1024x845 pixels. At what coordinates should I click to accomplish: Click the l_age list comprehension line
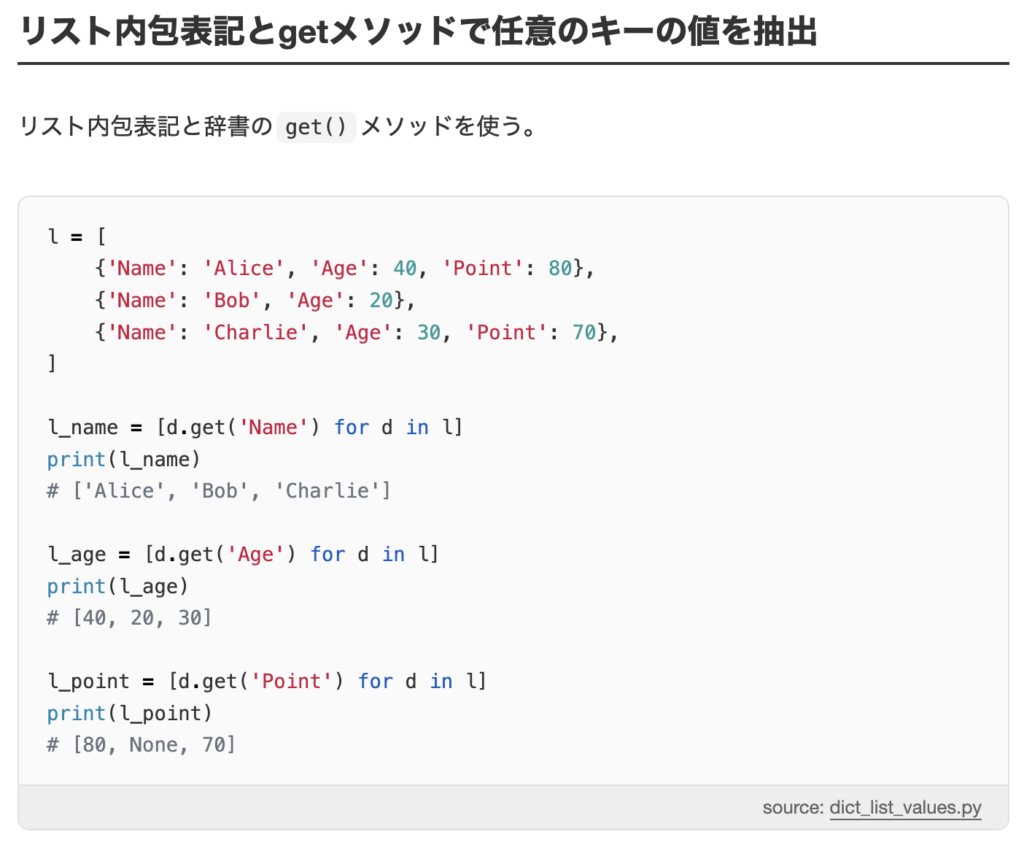point(243,554)
